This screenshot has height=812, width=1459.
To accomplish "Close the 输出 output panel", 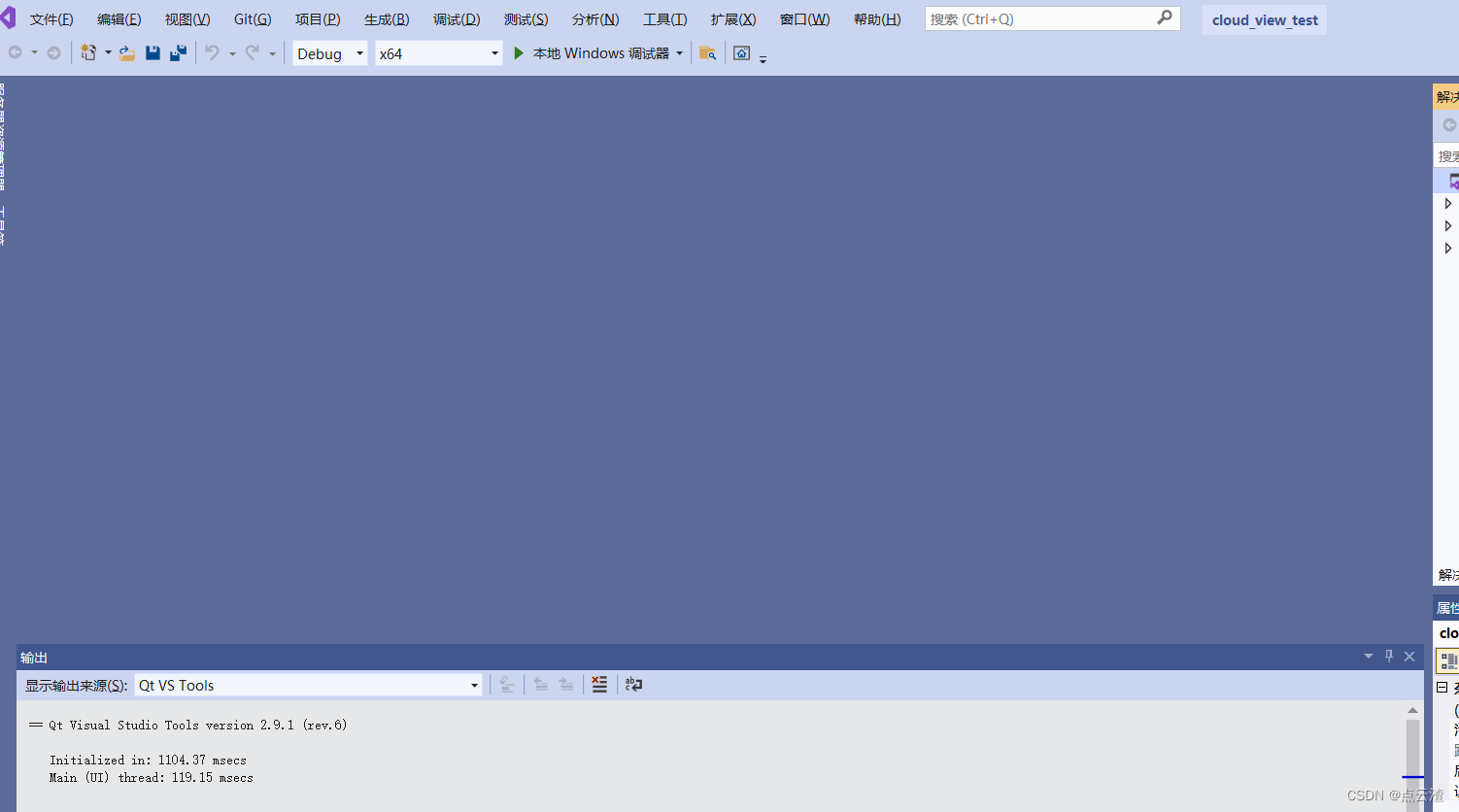I will click(1409, 657).
